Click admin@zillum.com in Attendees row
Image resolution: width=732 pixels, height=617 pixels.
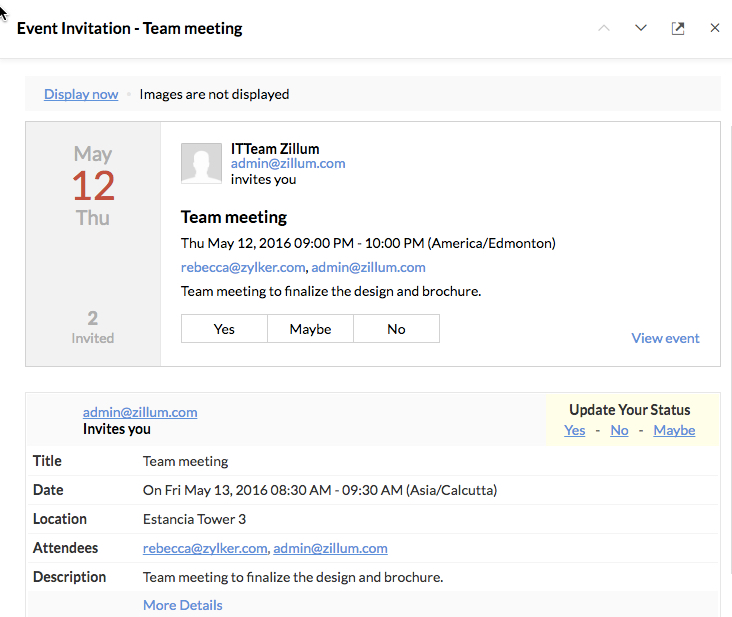coord(330,548)
